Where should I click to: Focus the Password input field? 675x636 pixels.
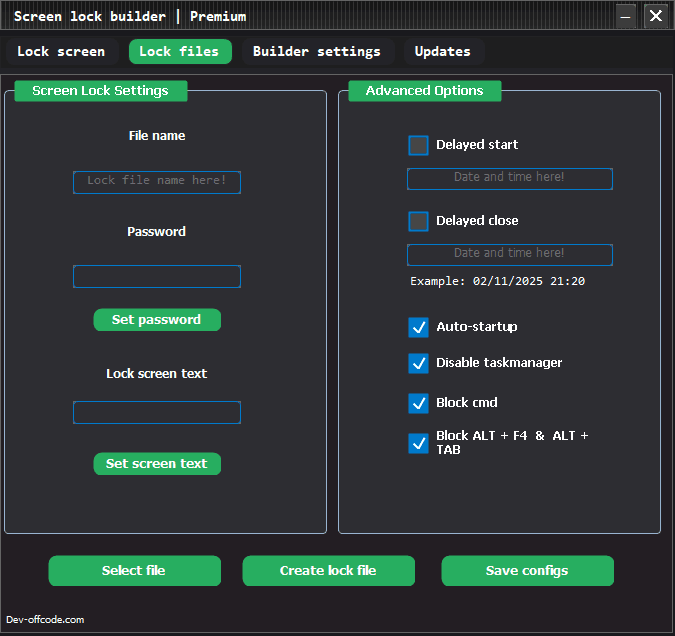[157, 276]
